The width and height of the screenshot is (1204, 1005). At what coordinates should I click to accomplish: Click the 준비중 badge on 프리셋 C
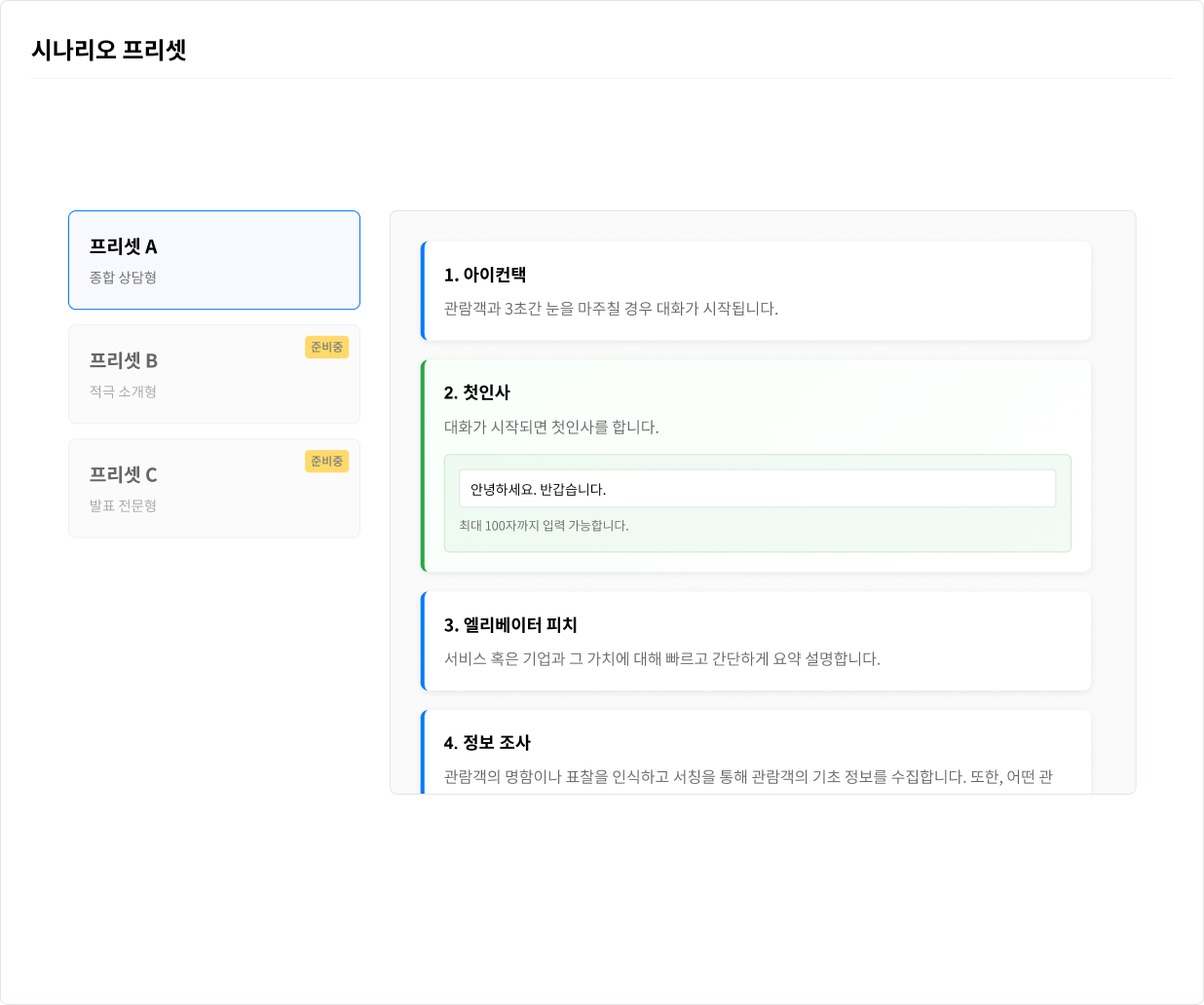point(326,462)
